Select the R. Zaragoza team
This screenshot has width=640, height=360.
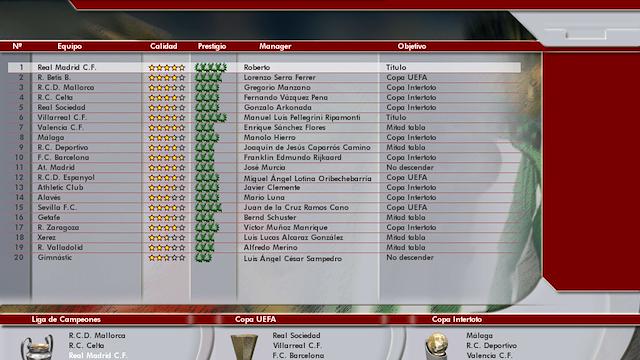tap(58, 227)
